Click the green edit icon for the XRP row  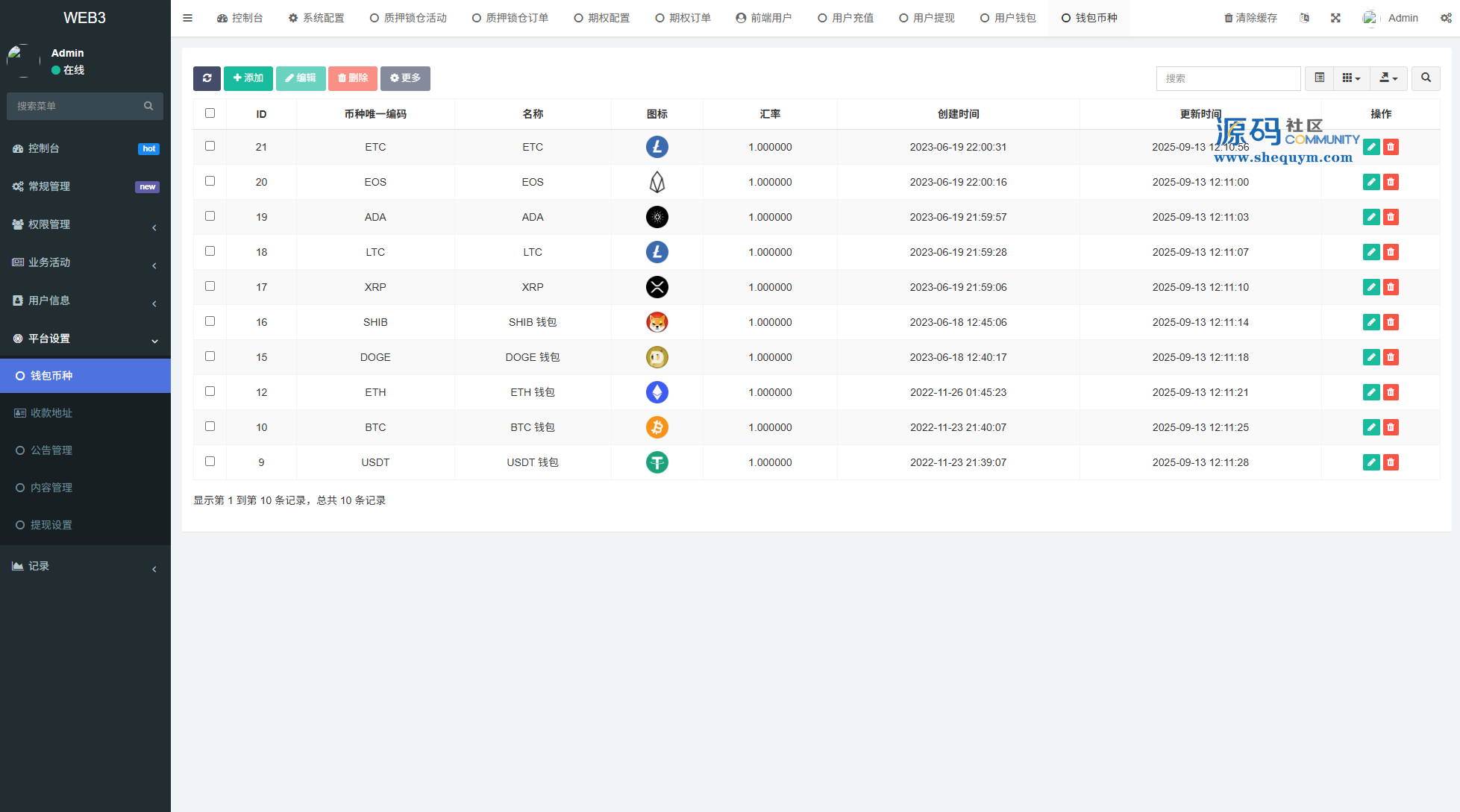point(1371,287)
